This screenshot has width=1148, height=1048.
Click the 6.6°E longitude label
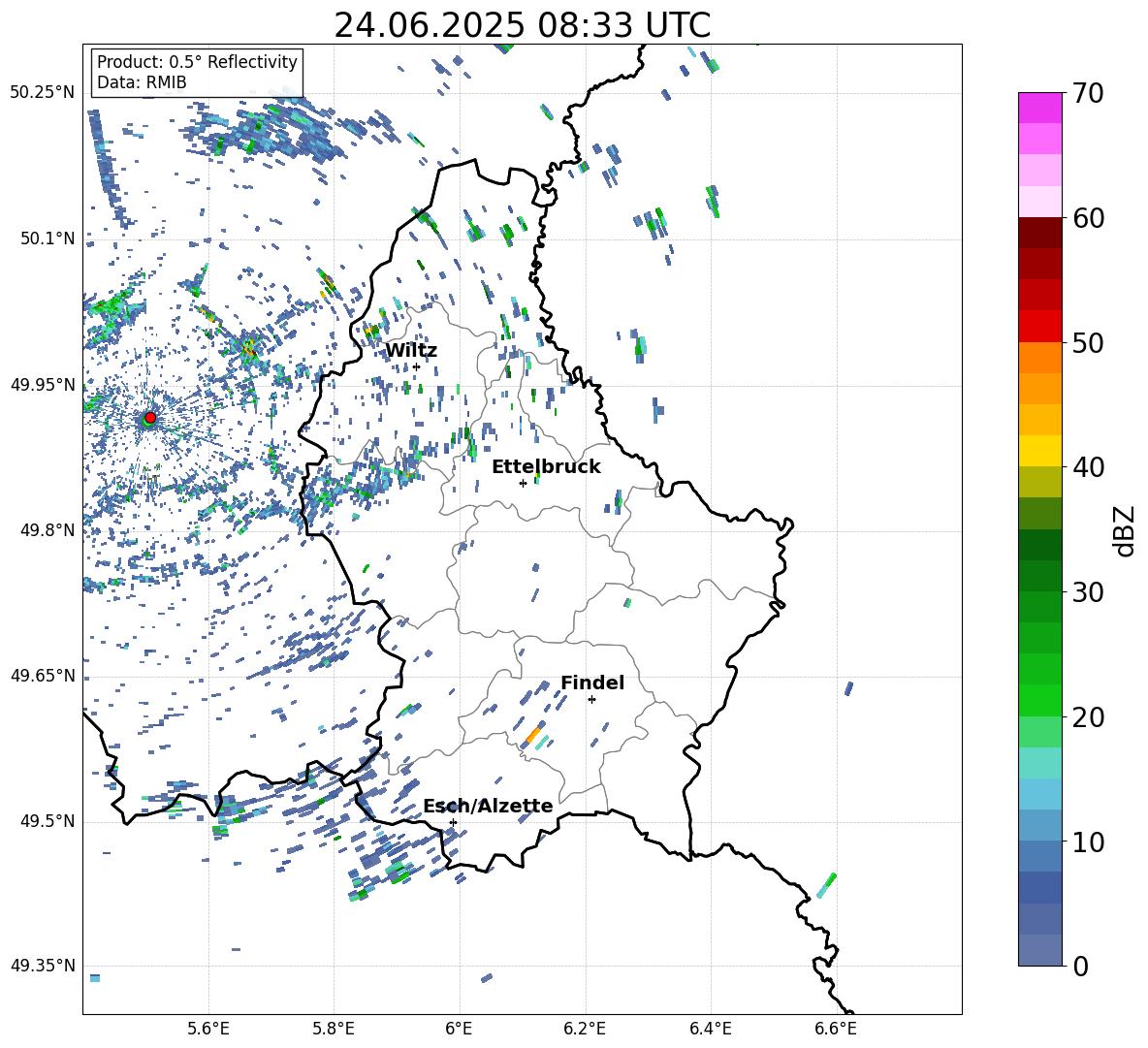[x=836, y=1029]
